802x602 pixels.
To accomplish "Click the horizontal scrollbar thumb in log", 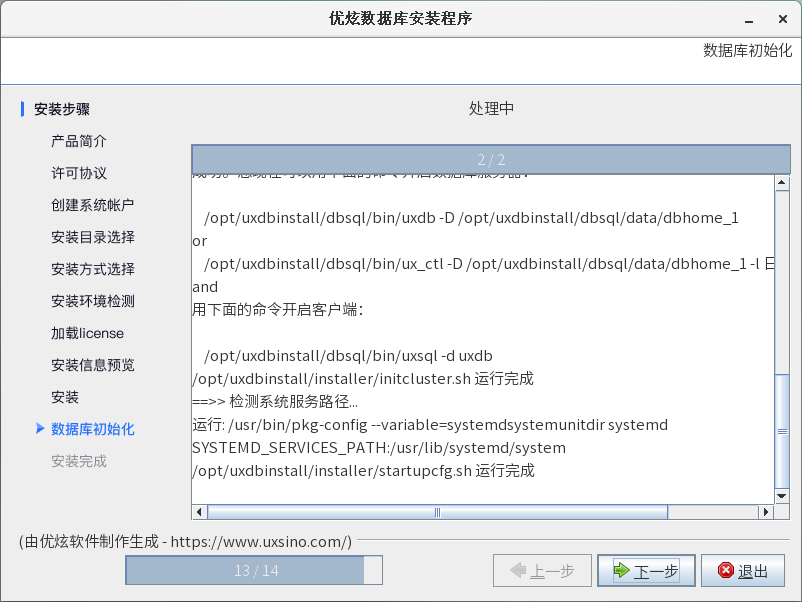I will pyautogui.click(x=437, y=512).
